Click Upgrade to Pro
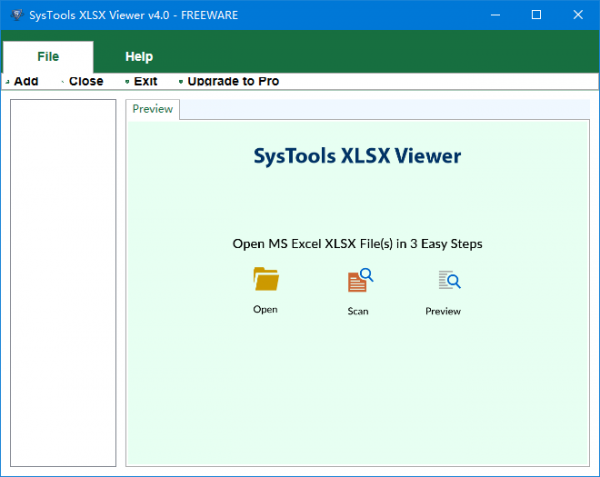 point(233,81)
